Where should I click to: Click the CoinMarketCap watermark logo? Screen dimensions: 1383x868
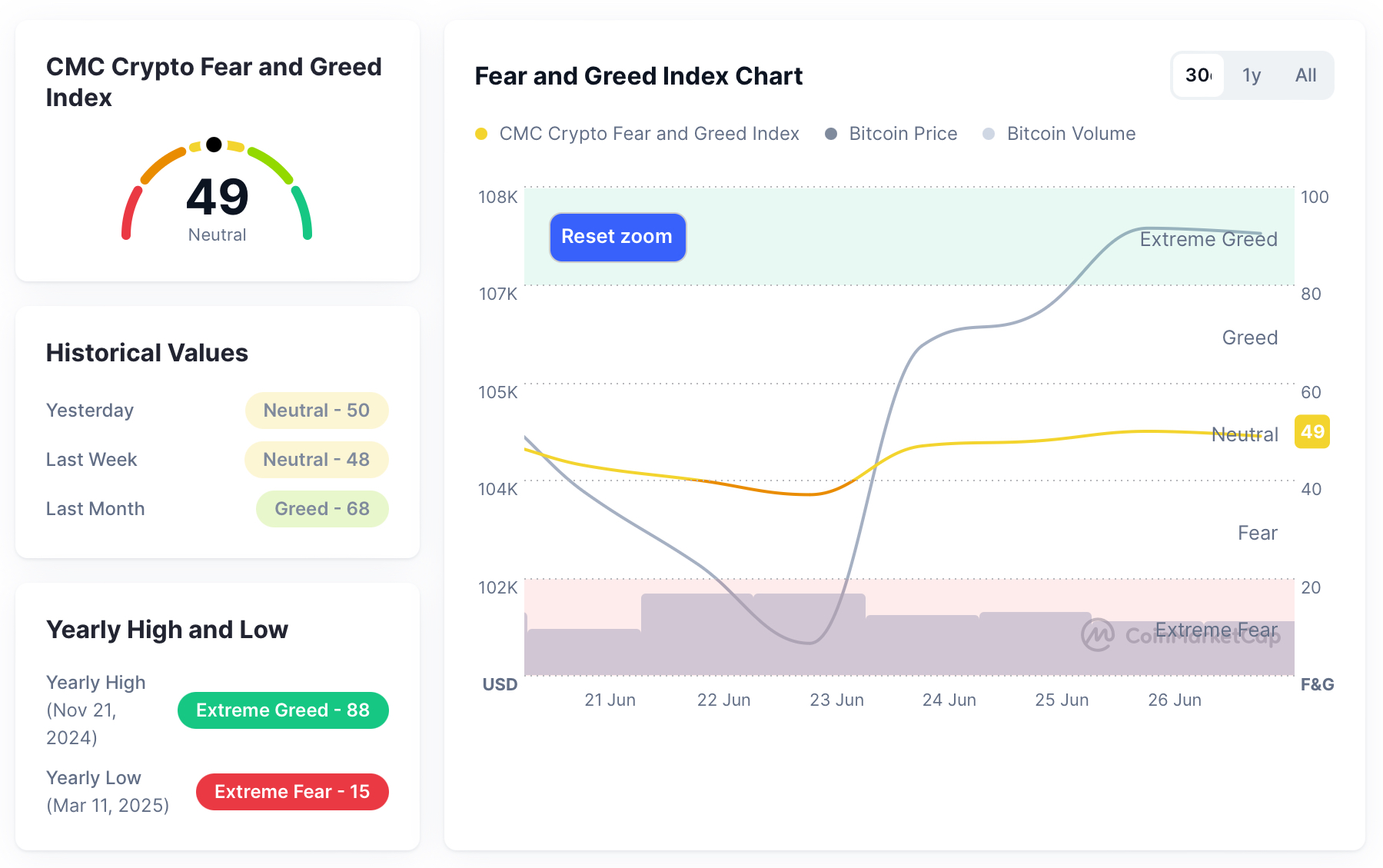click(1098, 635)
